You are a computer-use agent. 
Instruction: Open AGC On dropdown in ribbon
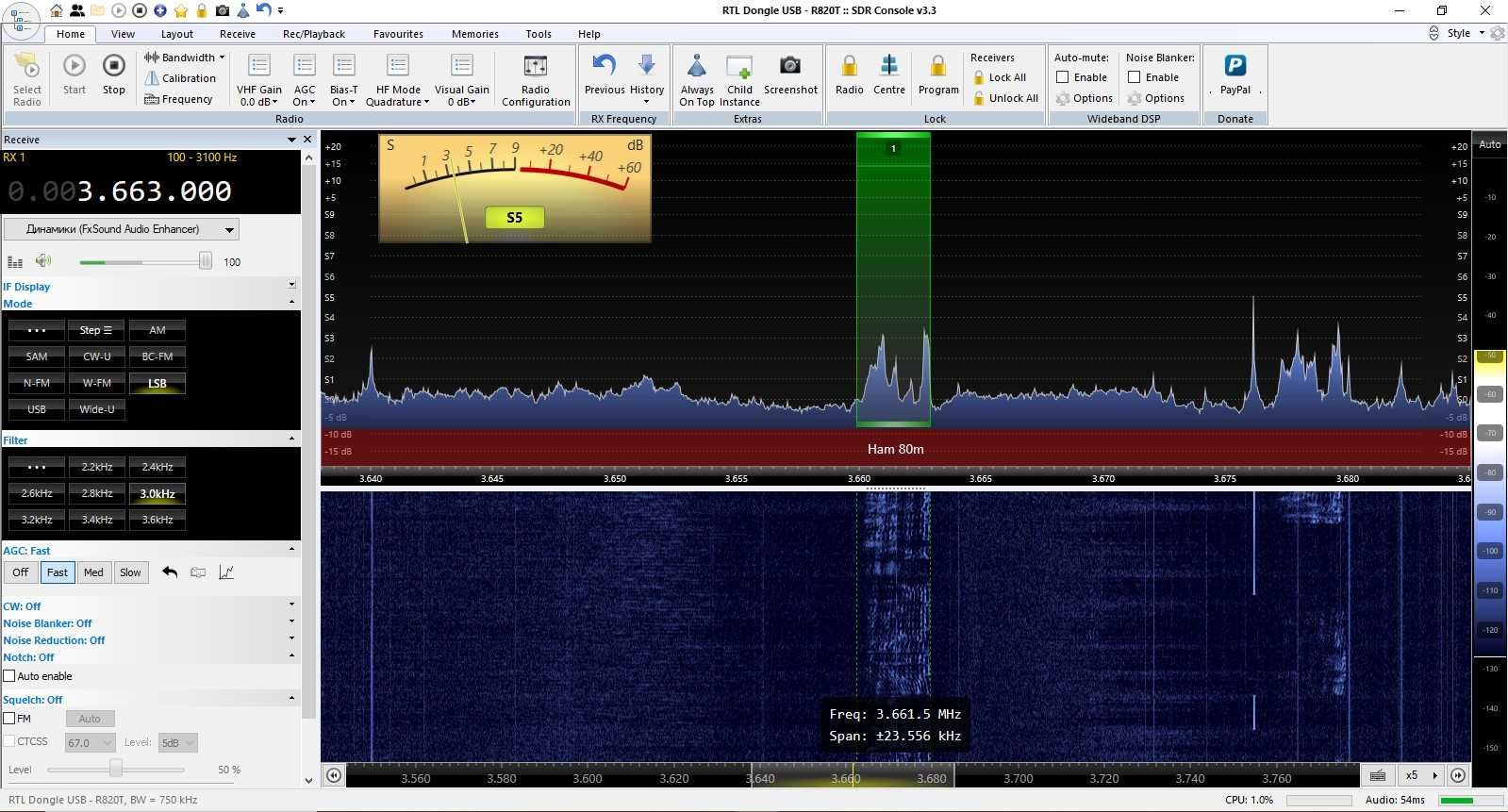[x=305, y=79]
